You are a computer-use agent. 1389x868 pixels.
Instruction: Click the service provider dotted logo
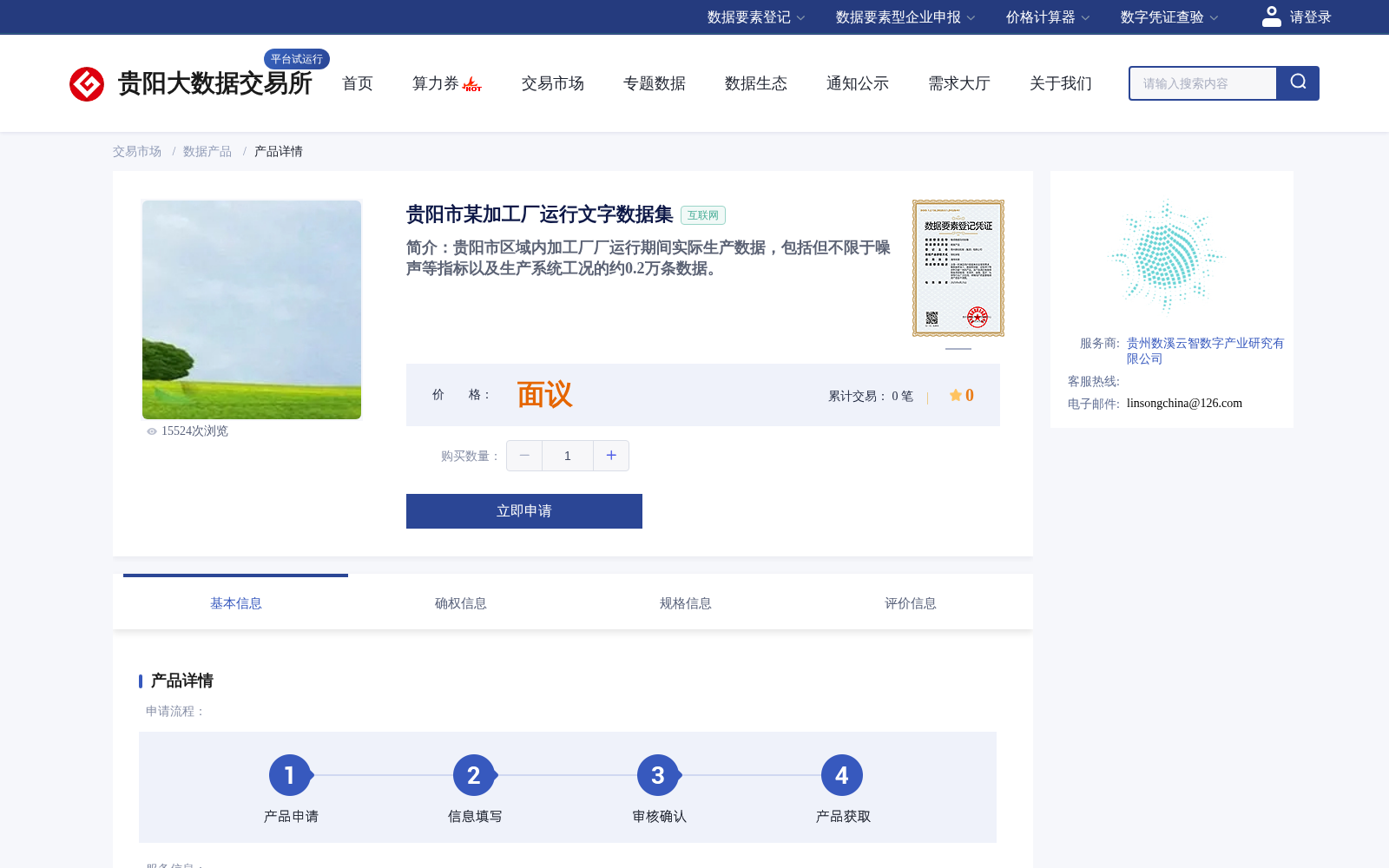1166,256
